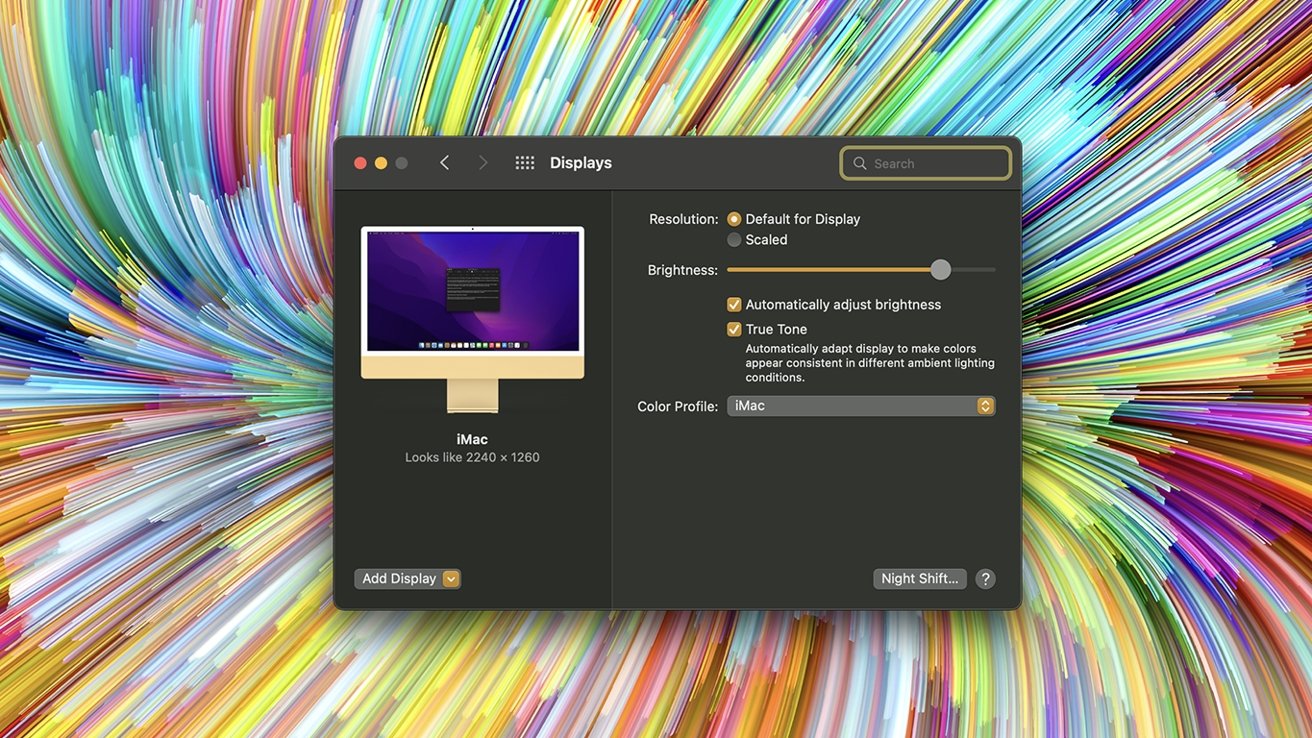The image size is (1312, 738).
Task: Minimize the Displays window
Action: point(381,163)
